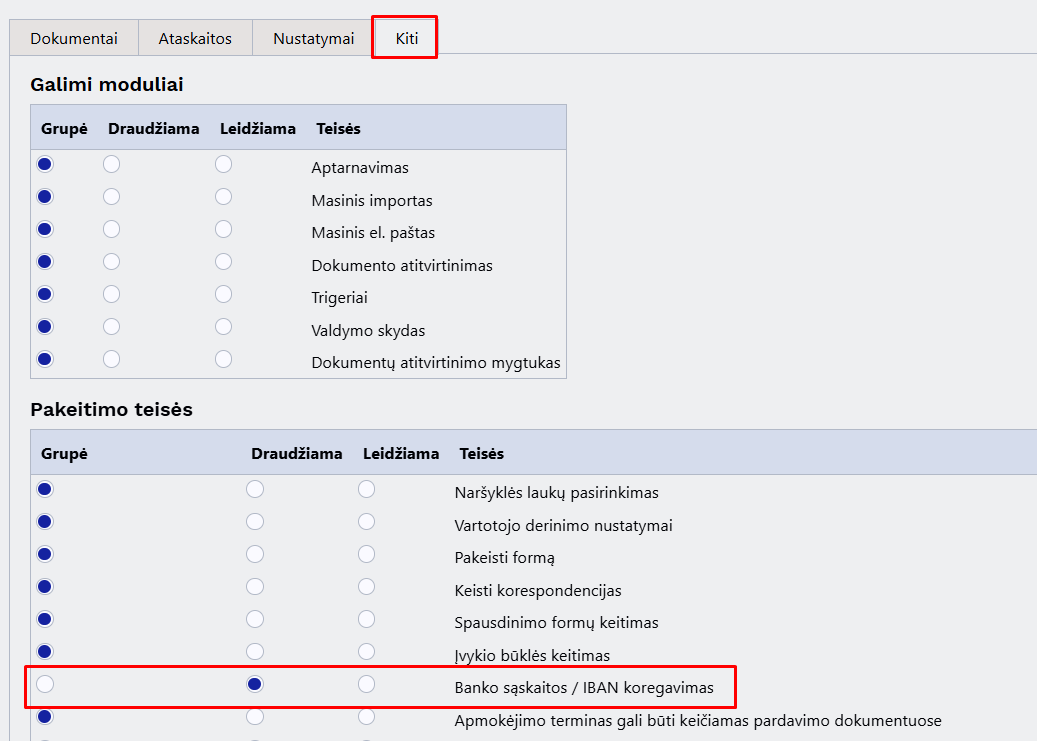Set Aptarnavimas to Draudžiama
Screen dimensions: 1037x741
(x=111, y=164)
